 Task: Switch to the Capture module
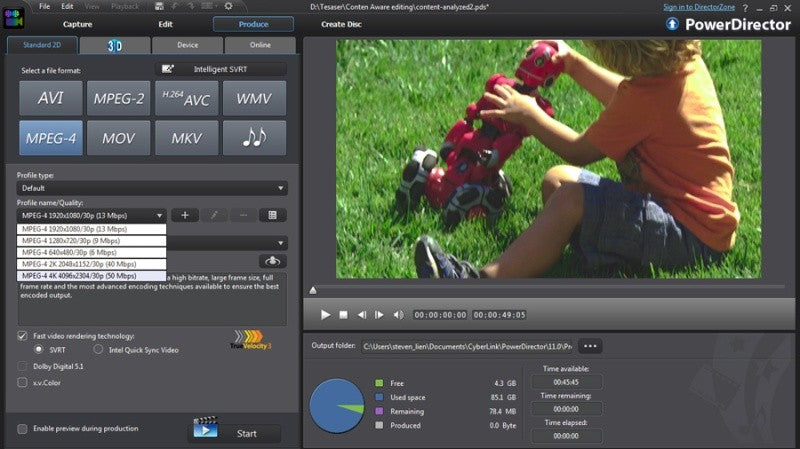click(78, 24)
